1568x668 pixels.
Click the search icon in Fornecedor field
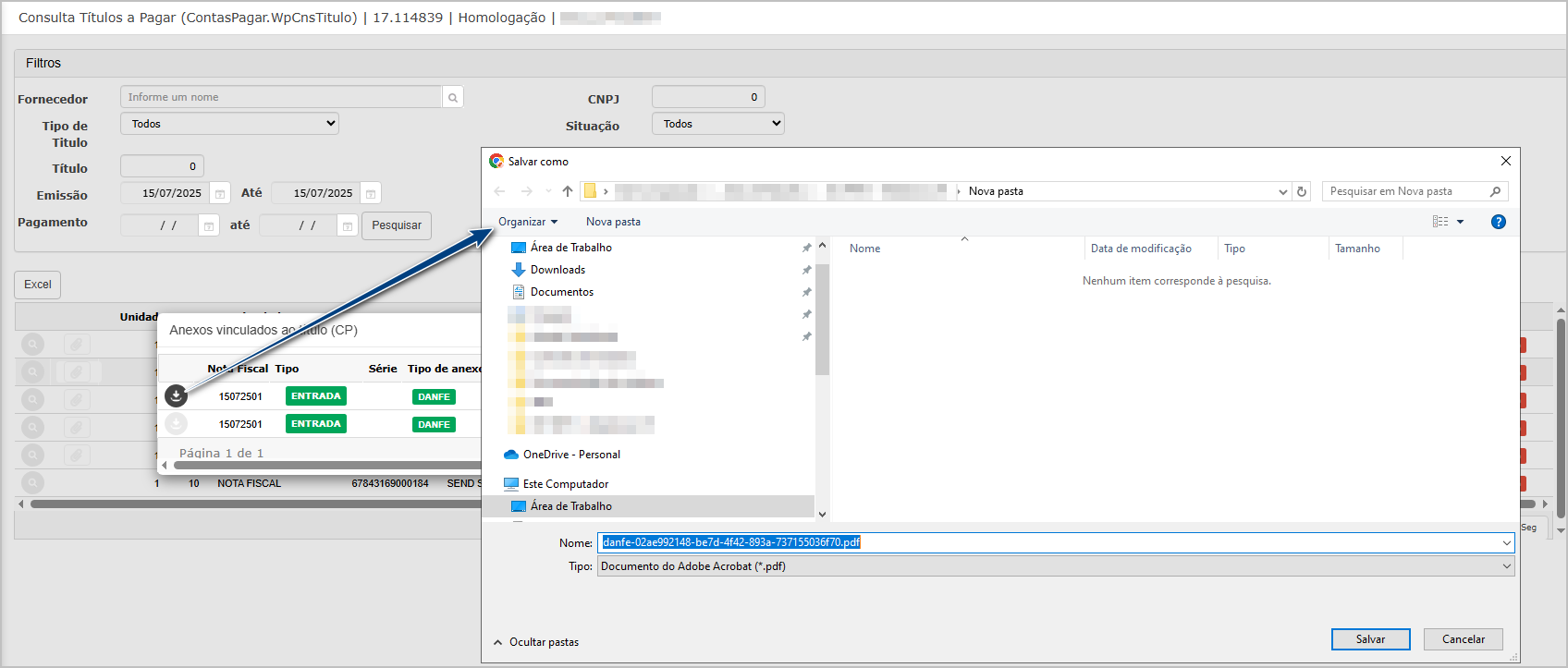(452, 97)
